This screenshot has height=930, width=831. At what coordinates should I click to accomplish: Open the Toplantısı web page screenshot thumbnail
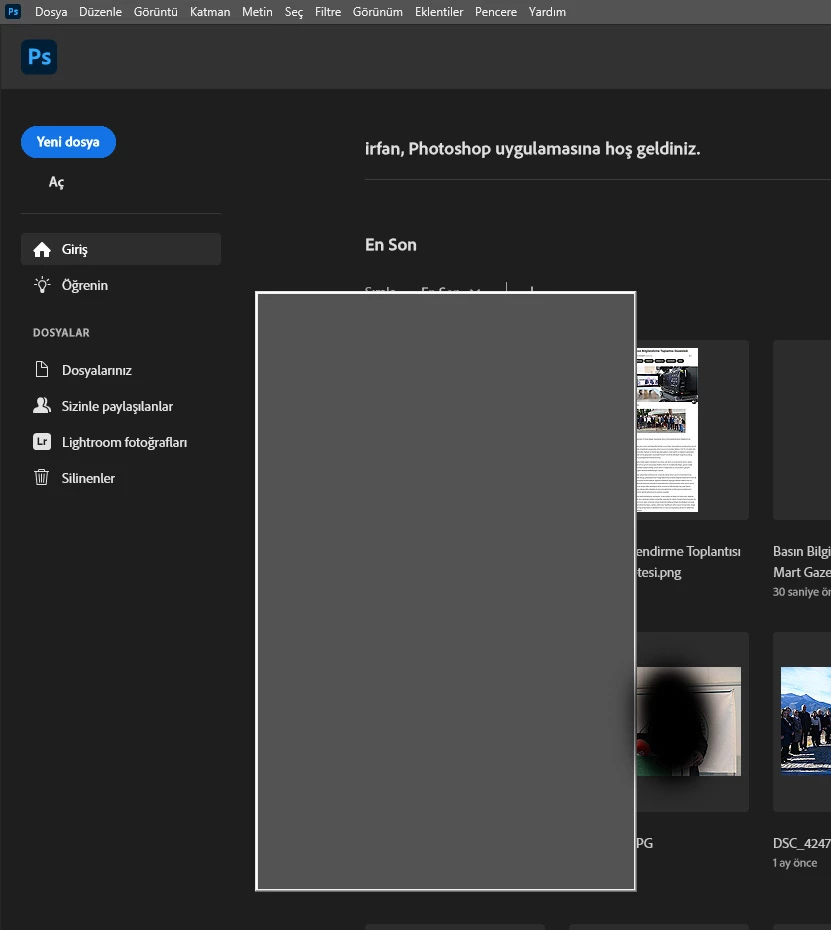pos(667,430)
